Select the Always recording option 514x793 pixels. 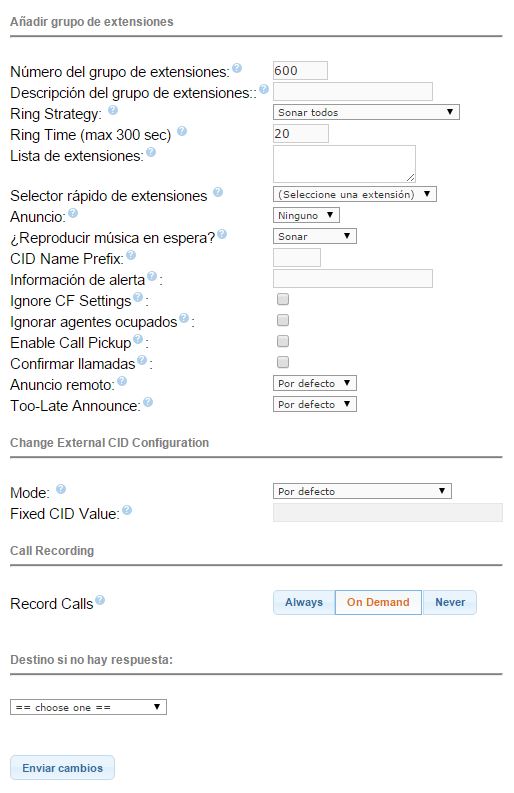pyautogui.click(x=304, y=602)
